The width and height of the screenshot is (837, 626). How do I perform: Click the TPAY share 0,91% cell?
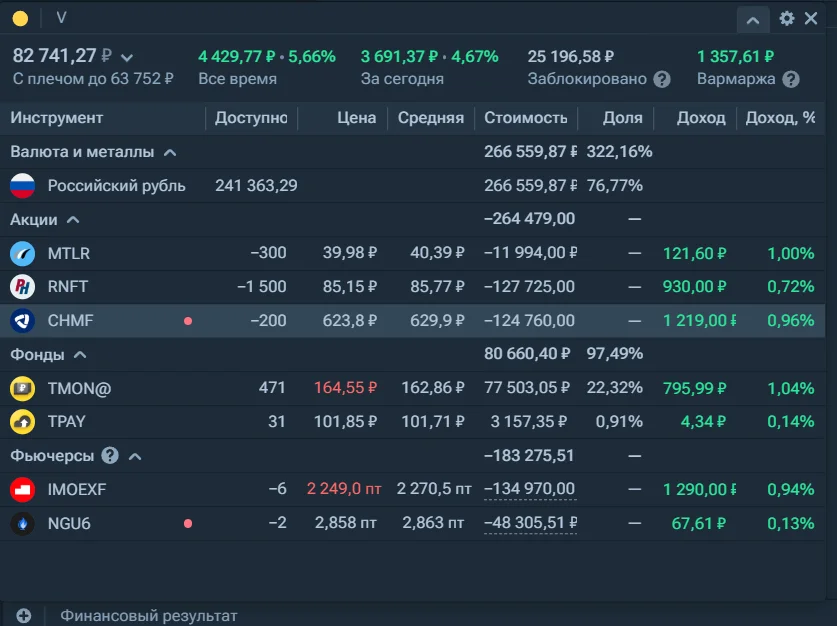(619, 422)
